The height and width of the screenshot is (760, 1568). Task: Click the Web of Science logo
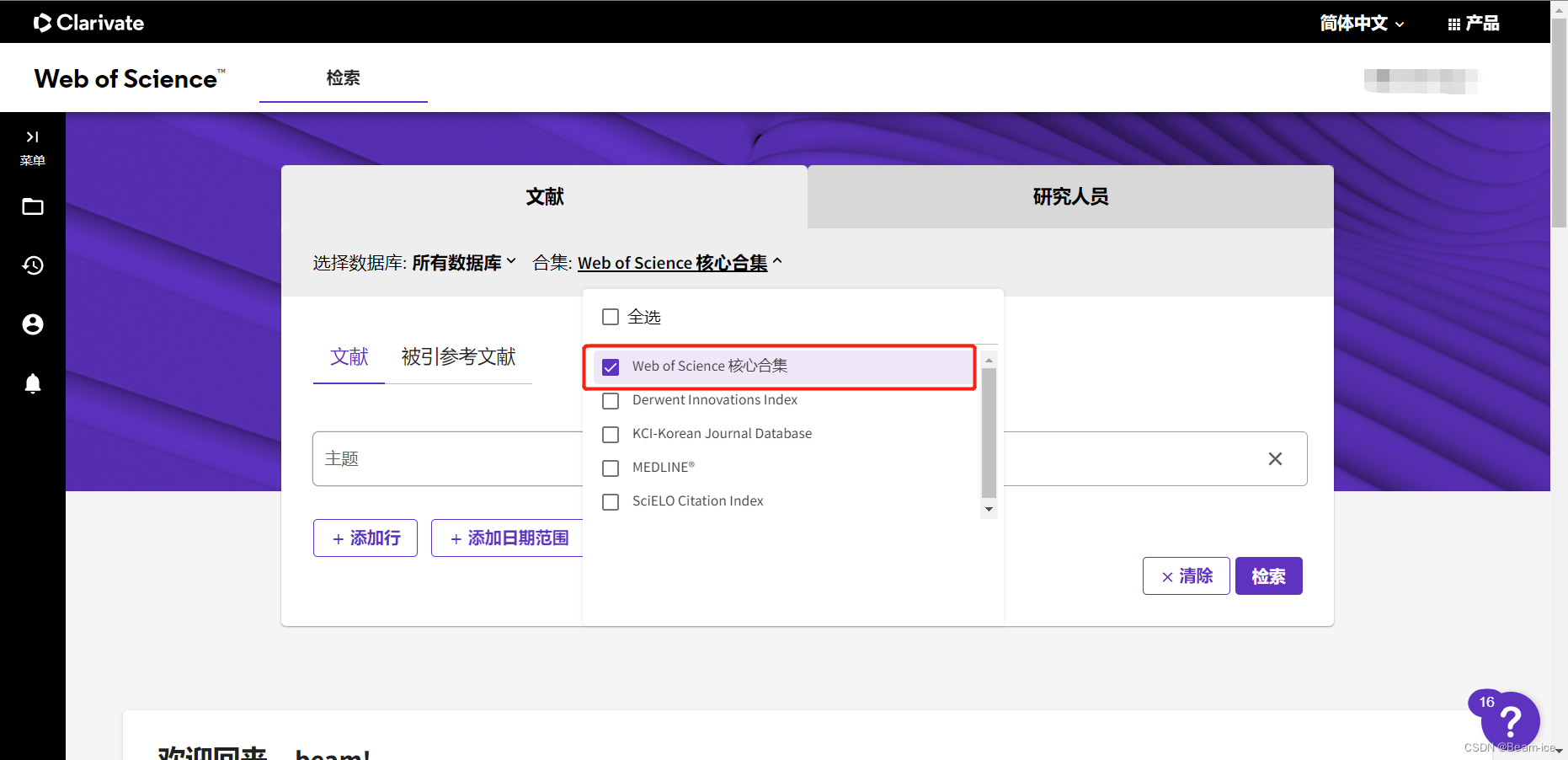[x=130, y=78]
